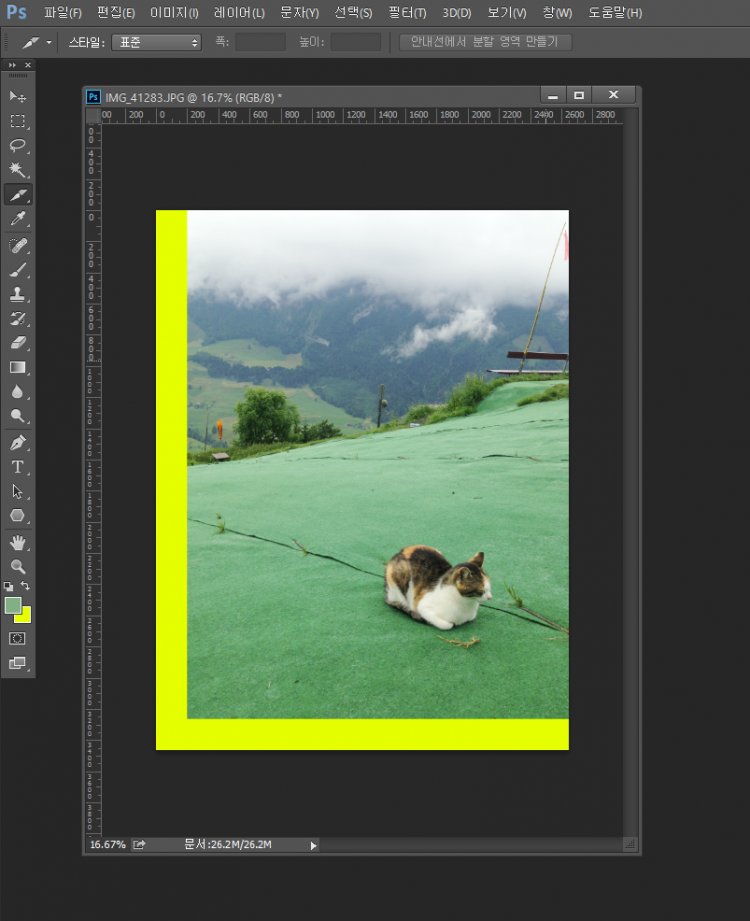Select the Lasso tool
The image size is (750, 921).
(18, 145)
